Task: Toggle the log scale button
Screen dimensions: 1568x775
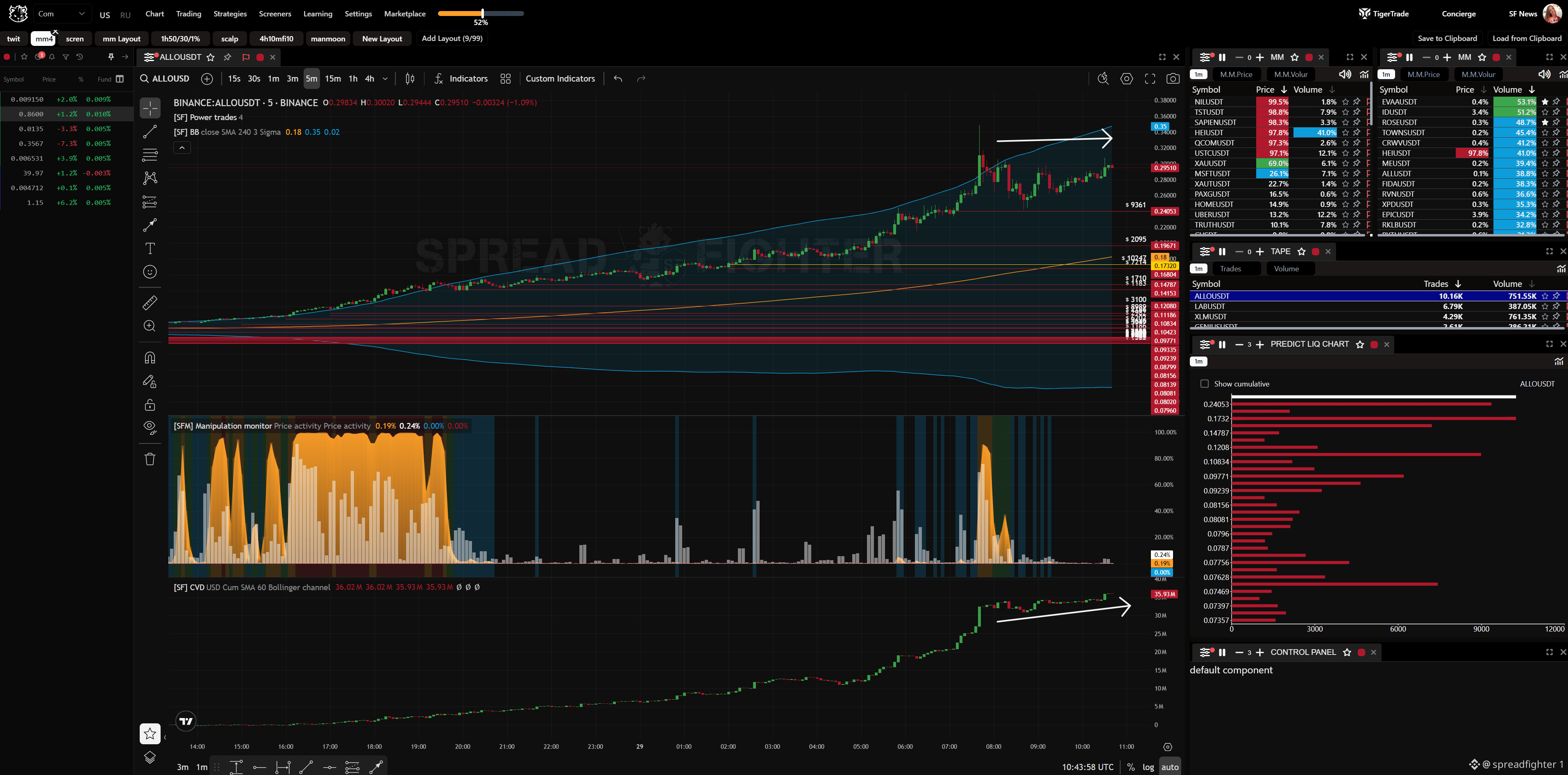Action: pos(1148,767)
